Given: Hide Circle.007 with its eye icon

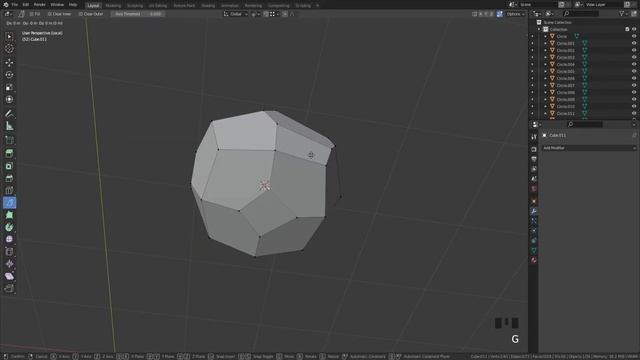Looking at the screenshot, I should 634,85.
